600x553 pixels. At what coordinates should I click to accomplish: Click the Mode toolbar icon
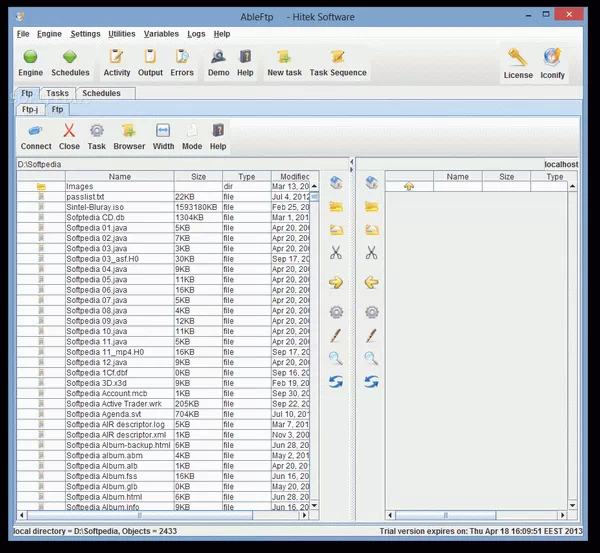(192, 131)
